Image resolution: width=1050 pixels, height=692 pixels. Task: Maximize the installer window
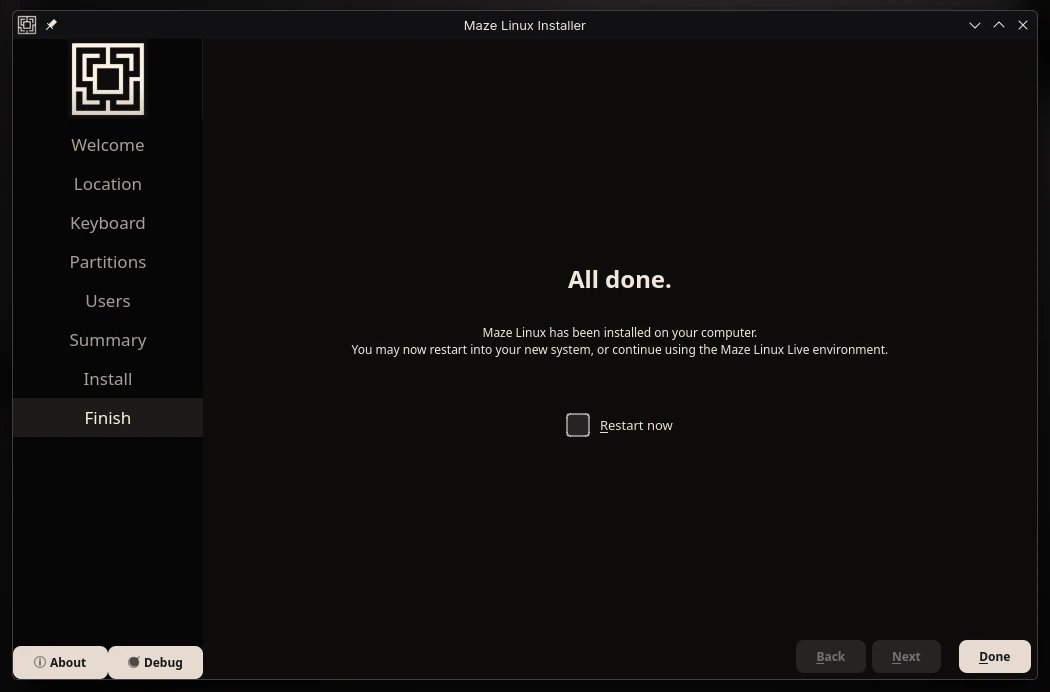pos(999,25)
